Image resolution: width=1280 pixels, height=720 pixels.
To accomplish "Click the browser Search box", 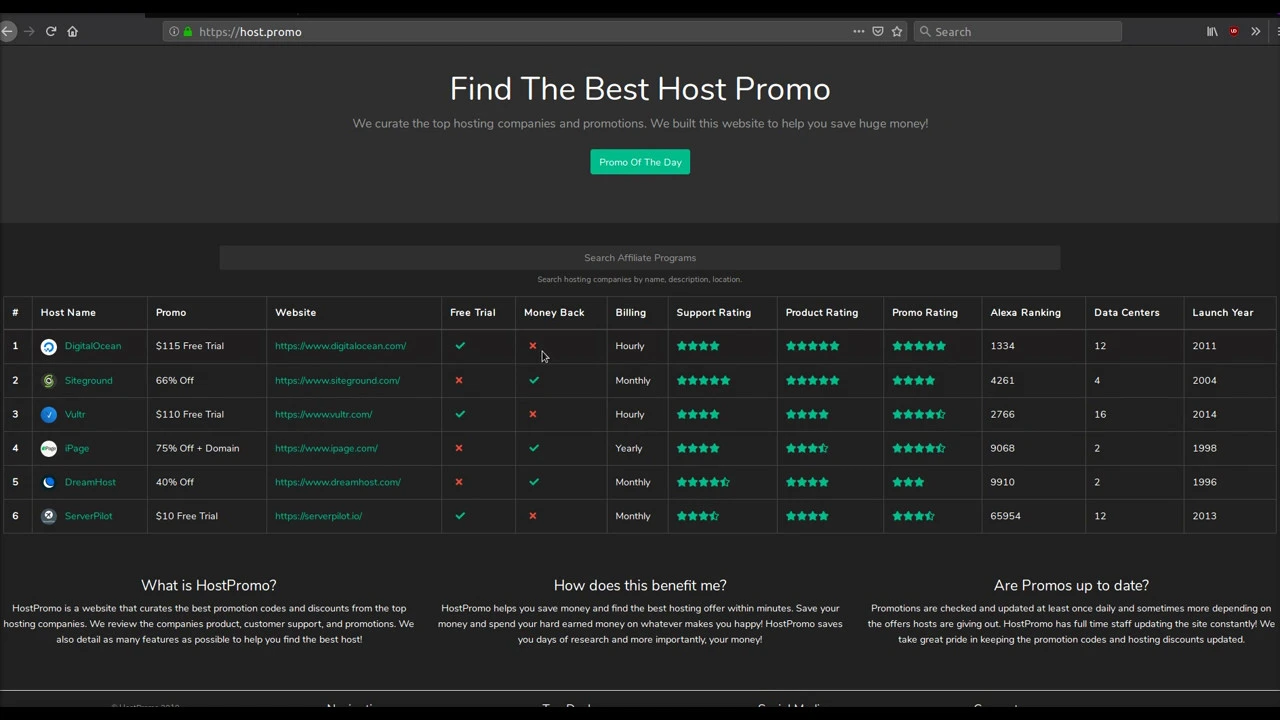I will point(1018,32).
